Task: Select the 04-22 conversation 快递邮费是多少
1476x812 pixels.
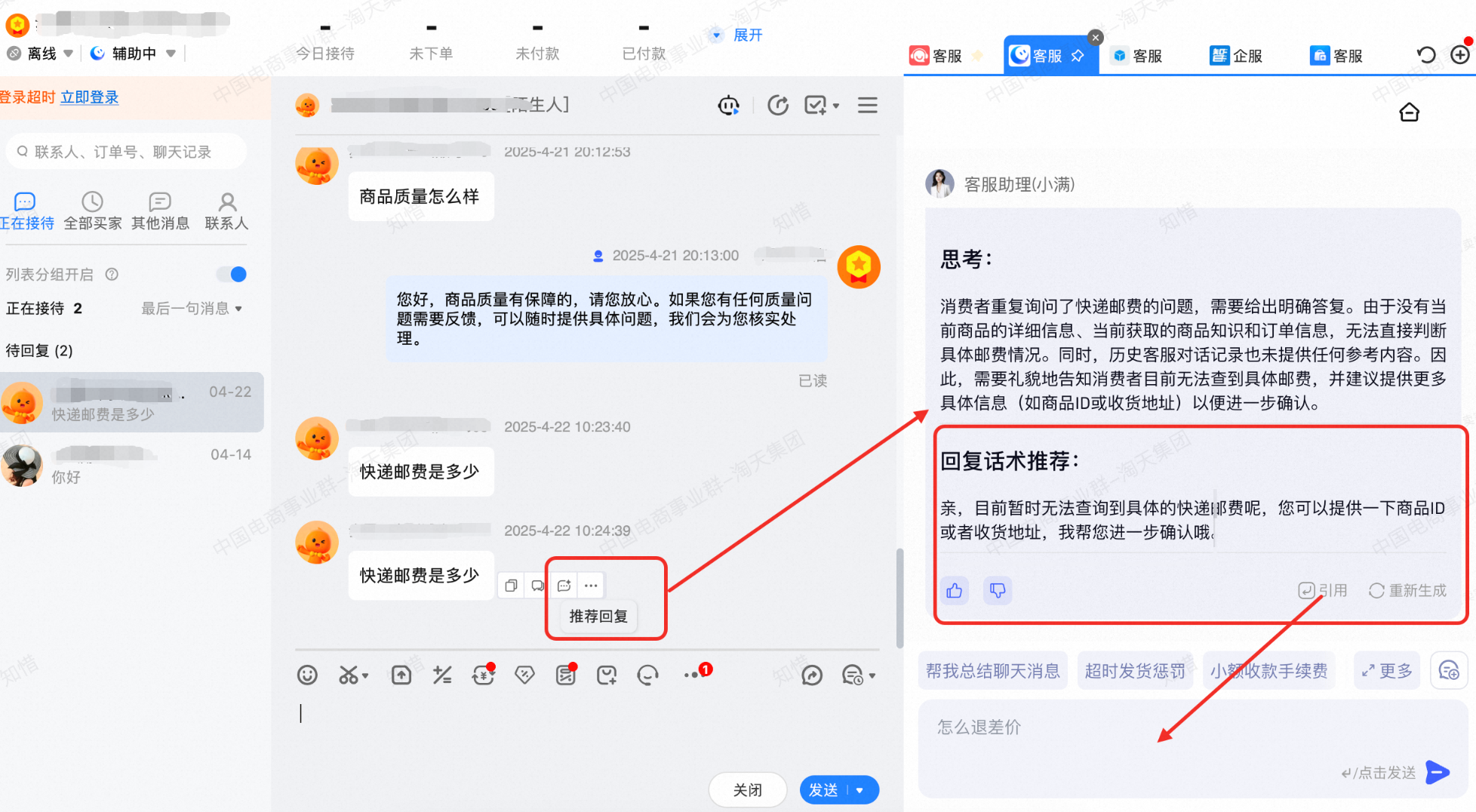Action: click(x=132, y=402)
